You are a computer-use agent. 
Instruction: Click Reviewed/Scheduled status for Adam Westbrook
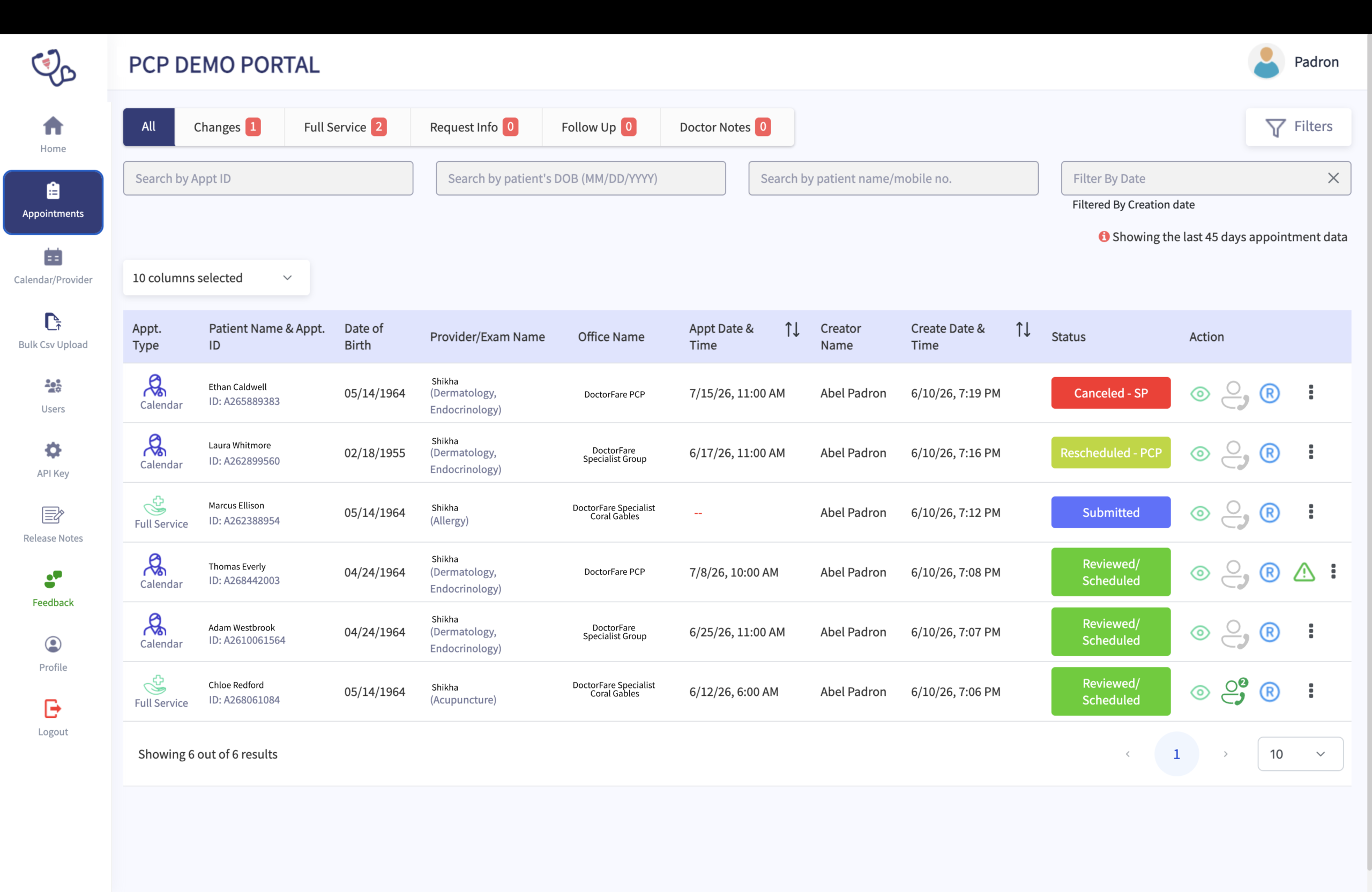(x=1110, y=632)
